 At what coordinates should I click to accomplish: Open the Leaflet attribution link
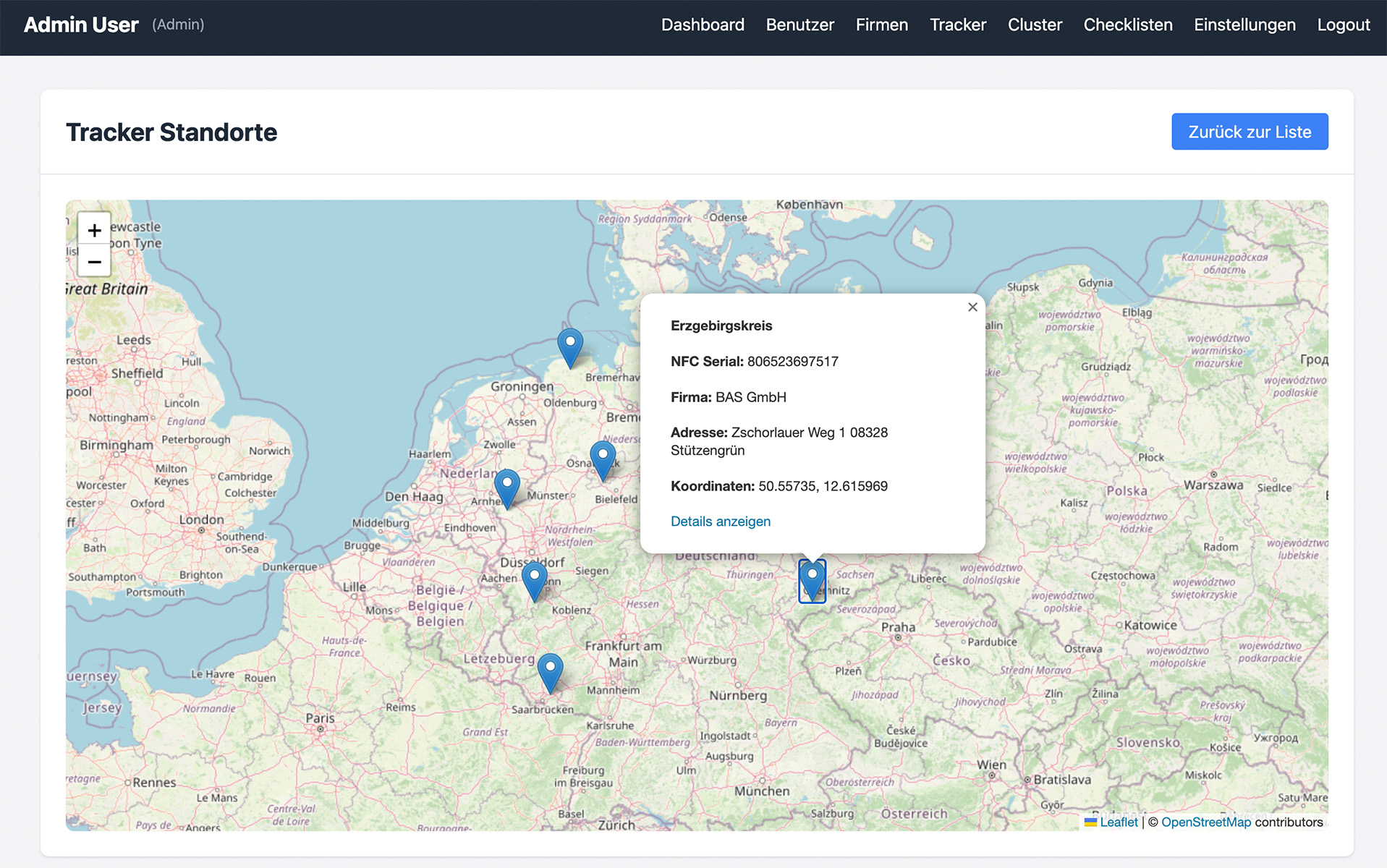1118,822
